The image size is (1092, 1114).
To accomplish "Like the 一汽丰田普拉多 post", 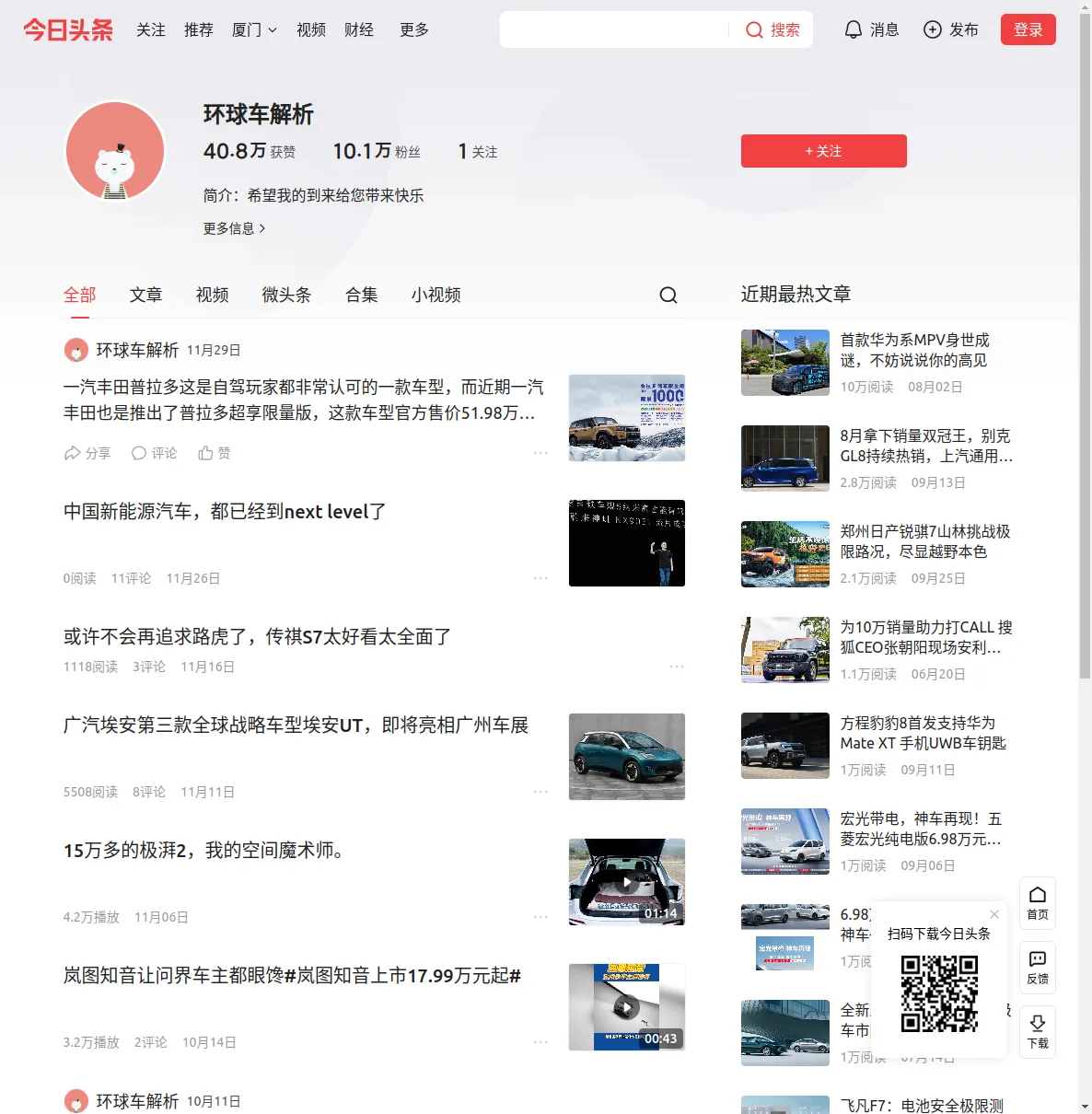I will tap(215, 453).
